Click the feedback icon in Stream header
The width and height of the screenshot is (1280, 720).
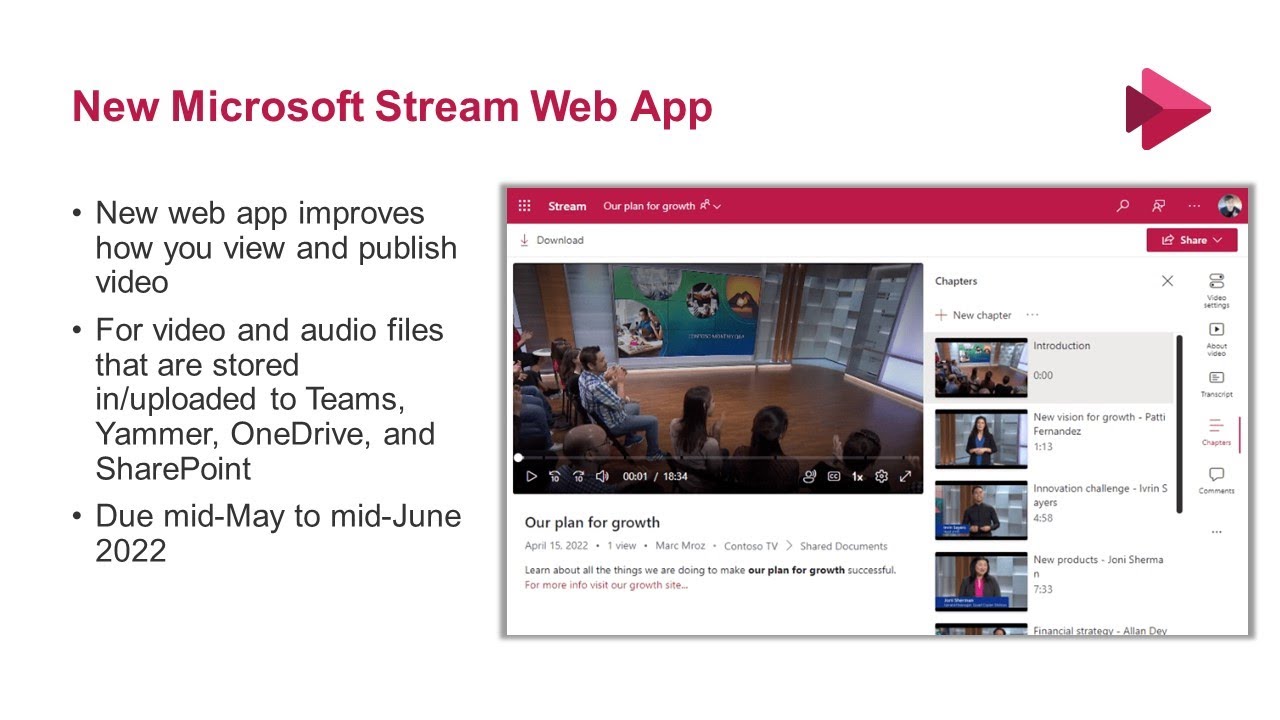[1158, 206]
